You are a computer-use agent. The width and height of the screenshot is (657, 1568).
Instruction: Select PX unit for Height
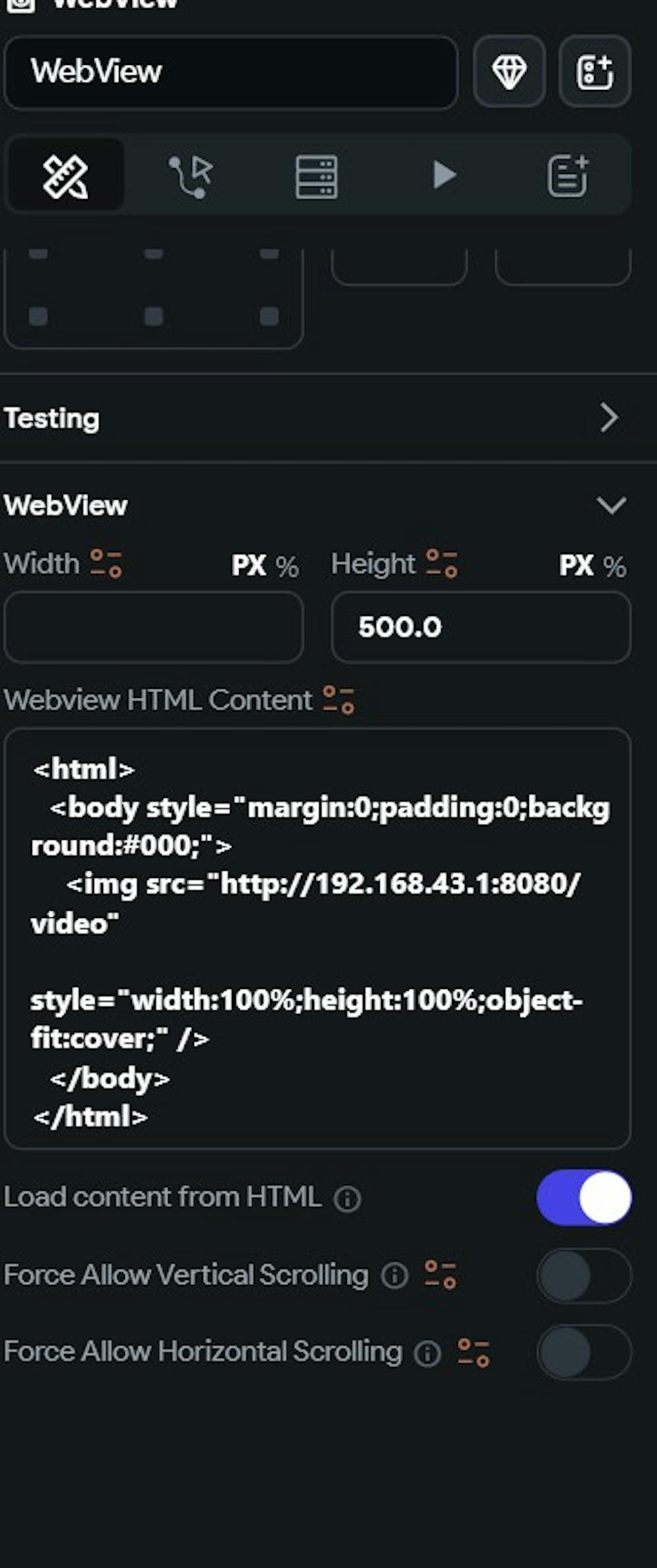pos(576,565)
